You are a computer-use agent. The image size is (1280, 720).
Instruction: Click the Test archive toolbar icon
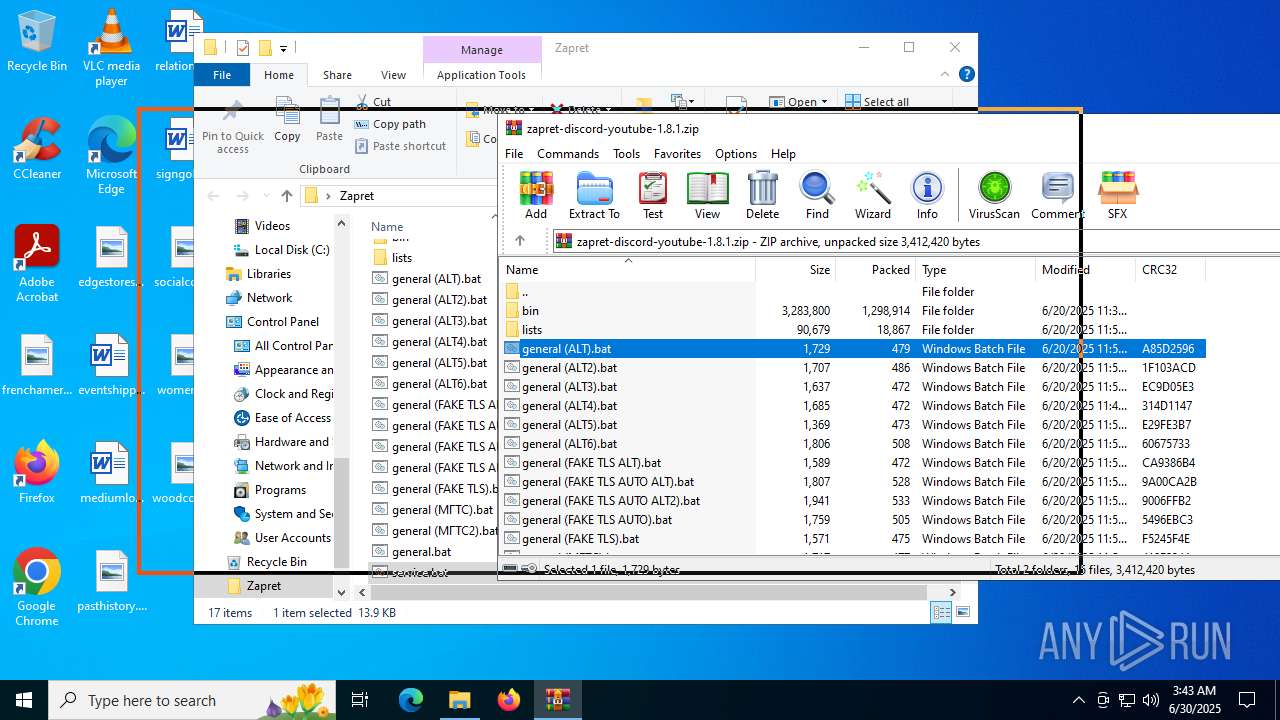(653, 195)
